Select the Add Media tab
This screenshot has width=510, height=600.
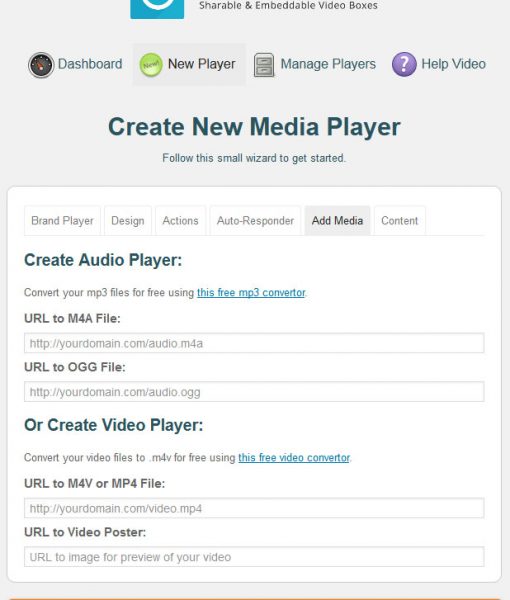tap(337, 221)
